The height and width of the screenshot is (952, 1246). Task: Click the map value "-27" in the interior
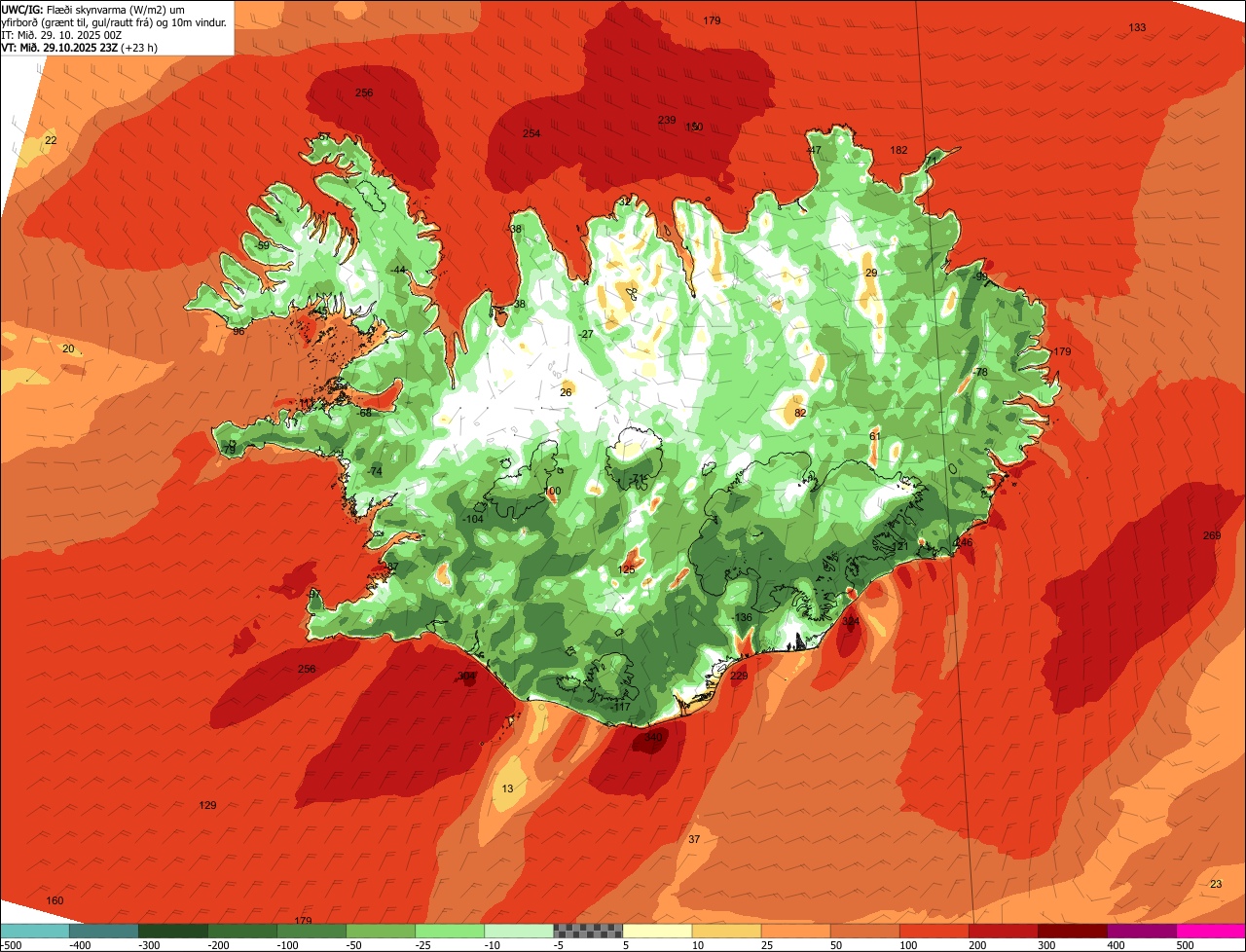[x=585, y=334]
